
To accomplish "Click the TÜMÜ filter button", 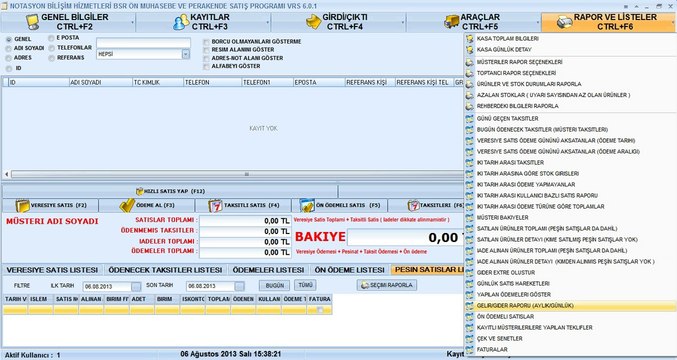I will click(x=305, y=285).
